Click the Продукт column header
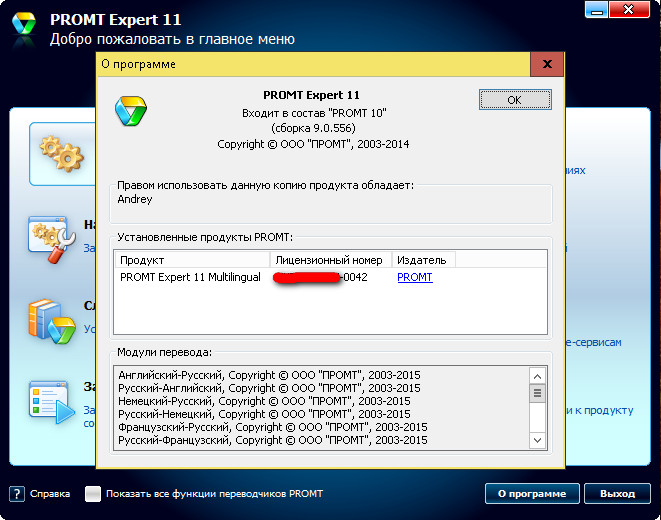This screenshot has width=661, height=520. pyautogui.click(x=192, y=260)
